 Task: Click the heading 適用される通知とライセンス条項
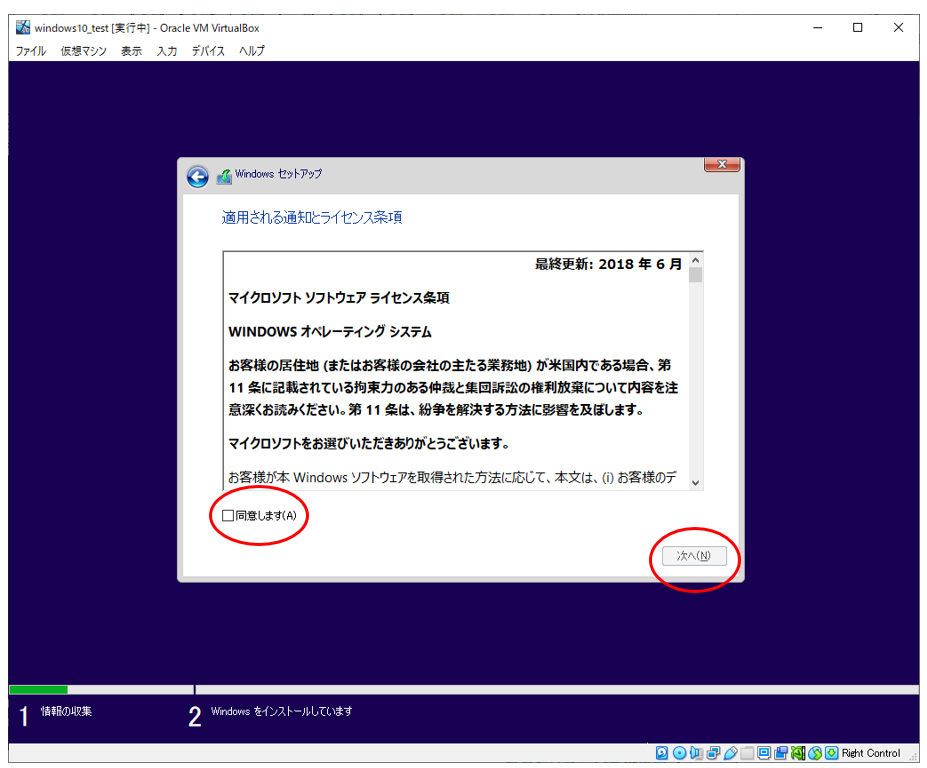312,218
